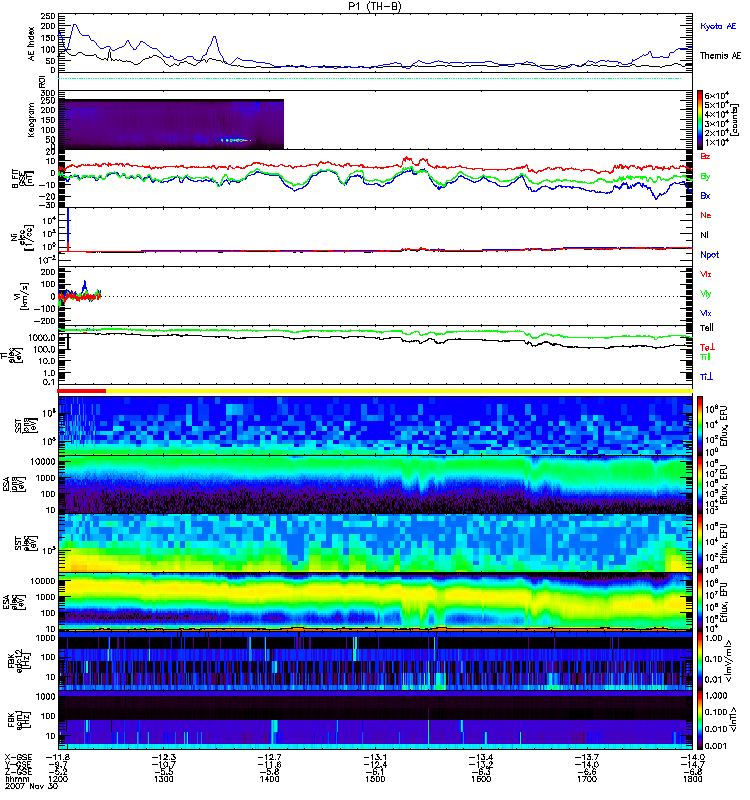Image resolution: width=750 pixels, height=800 pixels.
Task: Click the blue Bx legend label
Action: point(705,195)
